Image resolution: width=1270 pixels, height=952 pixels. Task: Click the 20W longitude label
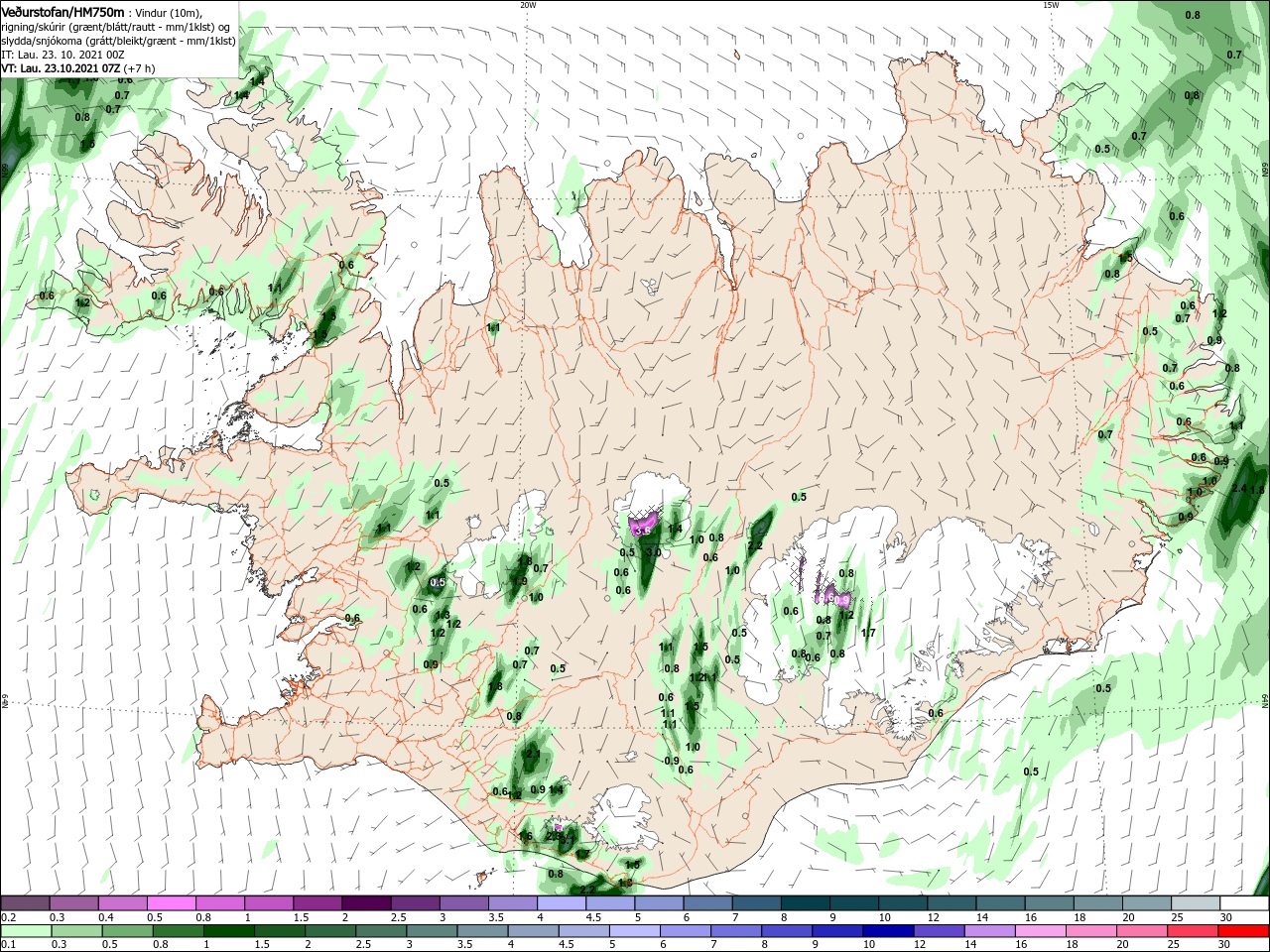coord(528,4)
